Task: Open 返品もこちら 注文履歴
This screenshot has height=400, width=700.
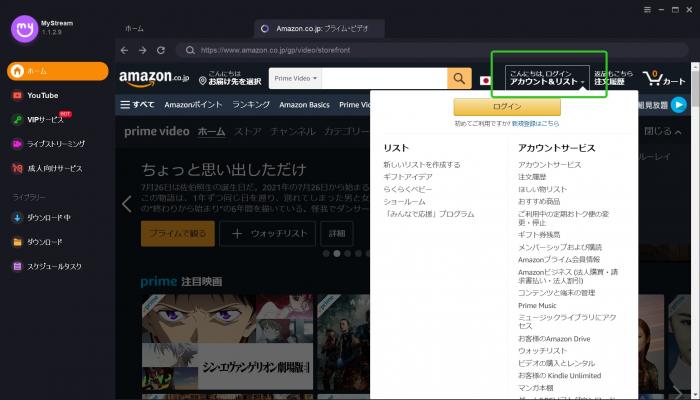Action: point(613,78)
